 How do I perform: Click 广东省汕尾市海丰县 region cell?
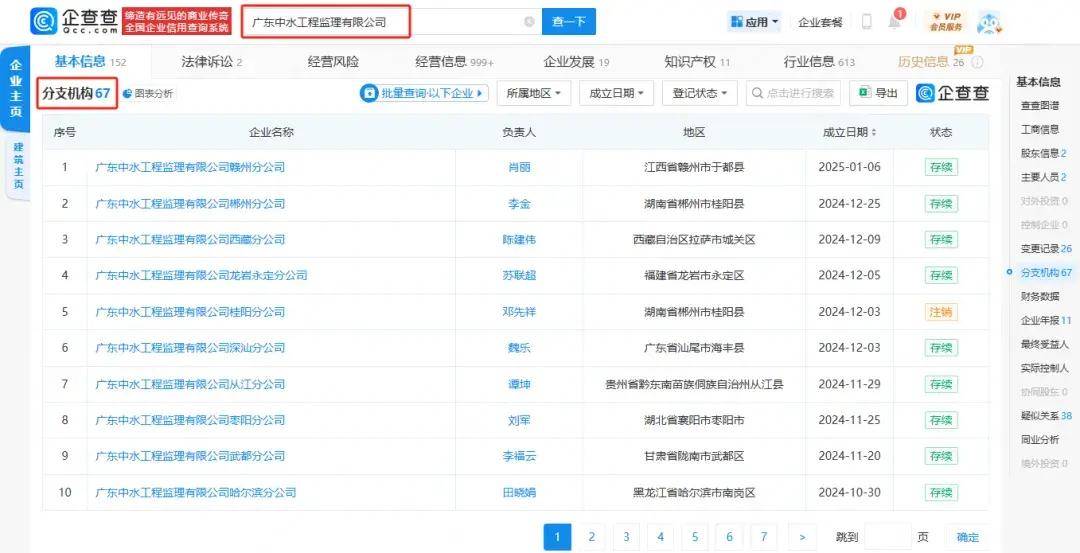694,348
